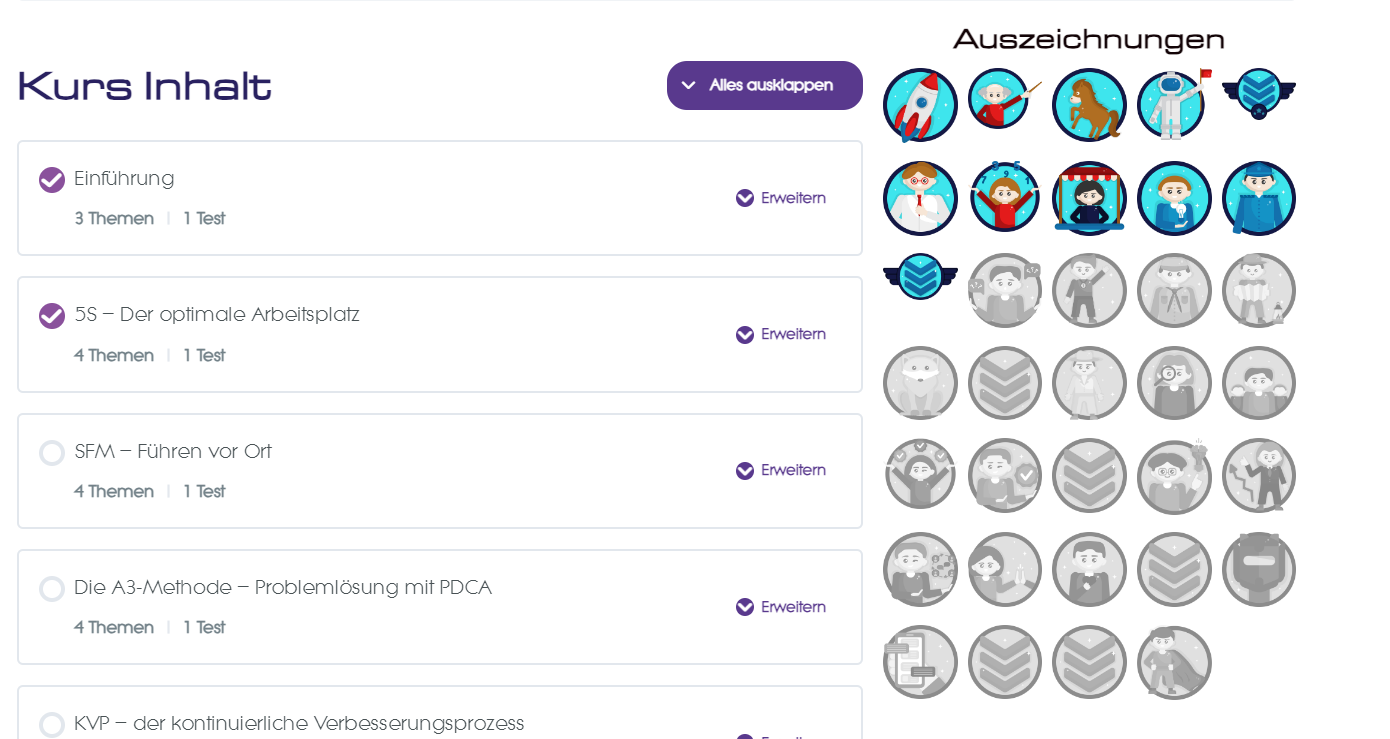
Task: Select the brown horse badge
Action: (x=1089, y=105)
